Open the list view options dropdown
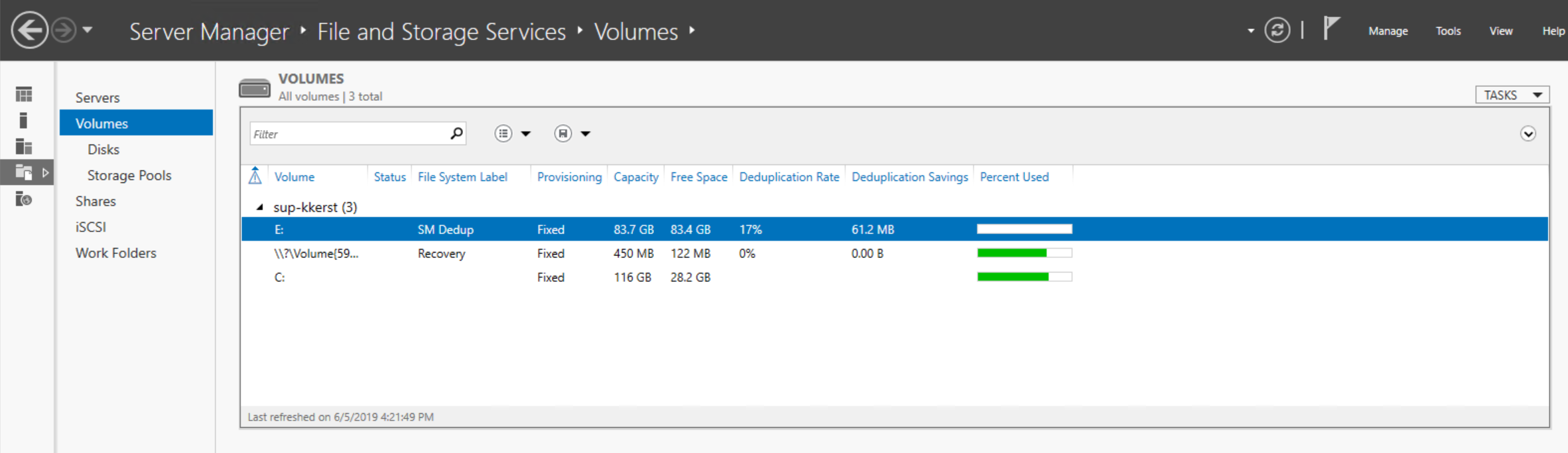 [513, 134]
